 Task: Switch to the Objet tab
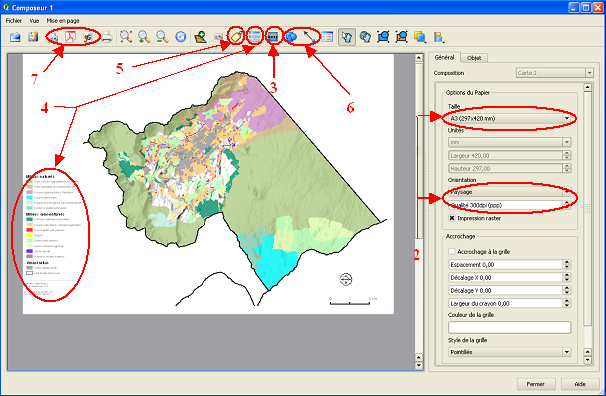tap(474, 58)
